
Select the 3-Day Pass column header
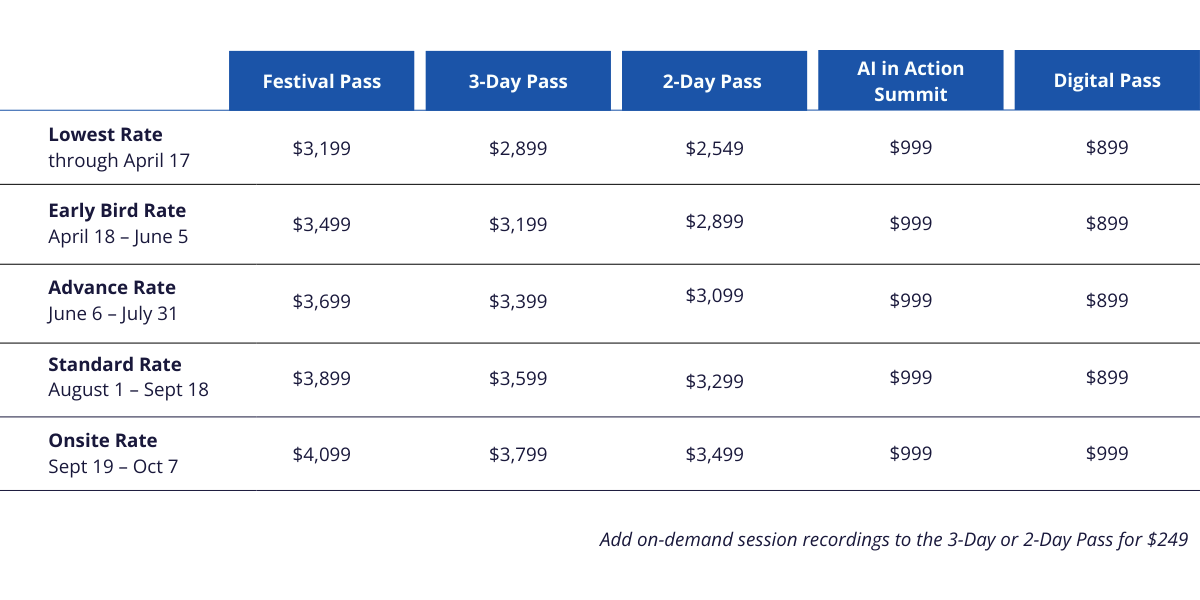[x=518, y=81]
